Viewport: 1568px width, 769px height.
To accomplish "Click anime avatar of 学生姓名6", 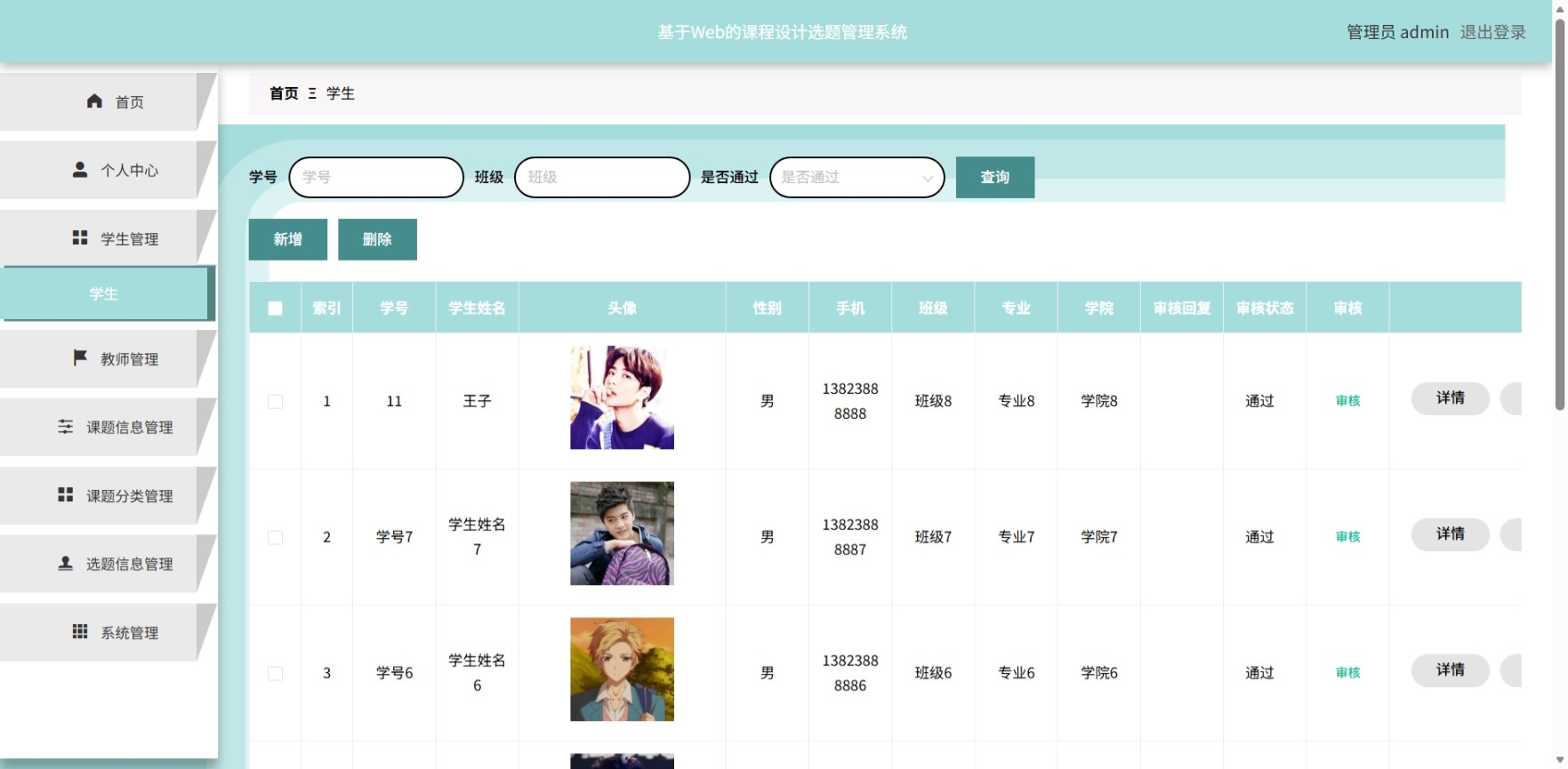I will pos(622,669).
